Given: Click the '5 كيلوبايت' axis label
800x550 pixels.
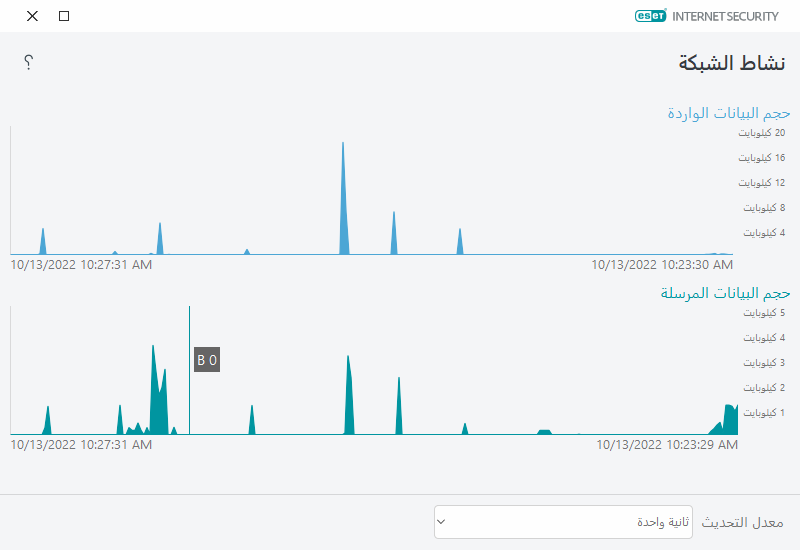Looking at the screenshot, I should pos(764,313).
